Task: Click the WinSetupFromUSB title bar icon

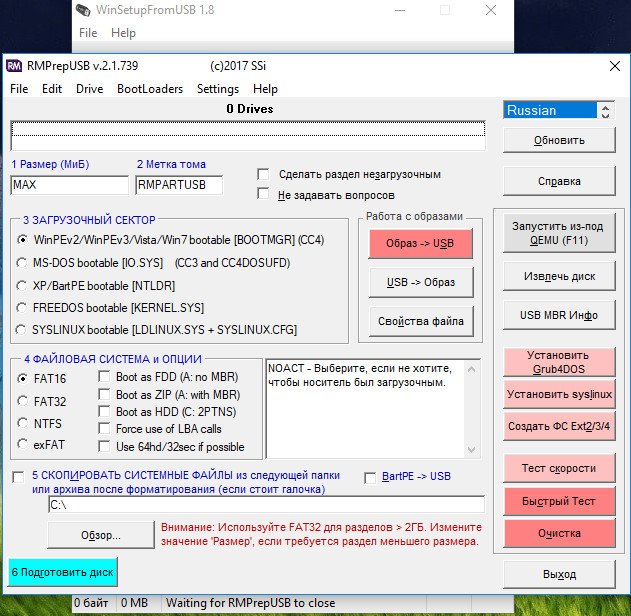Action: point(84,10)
